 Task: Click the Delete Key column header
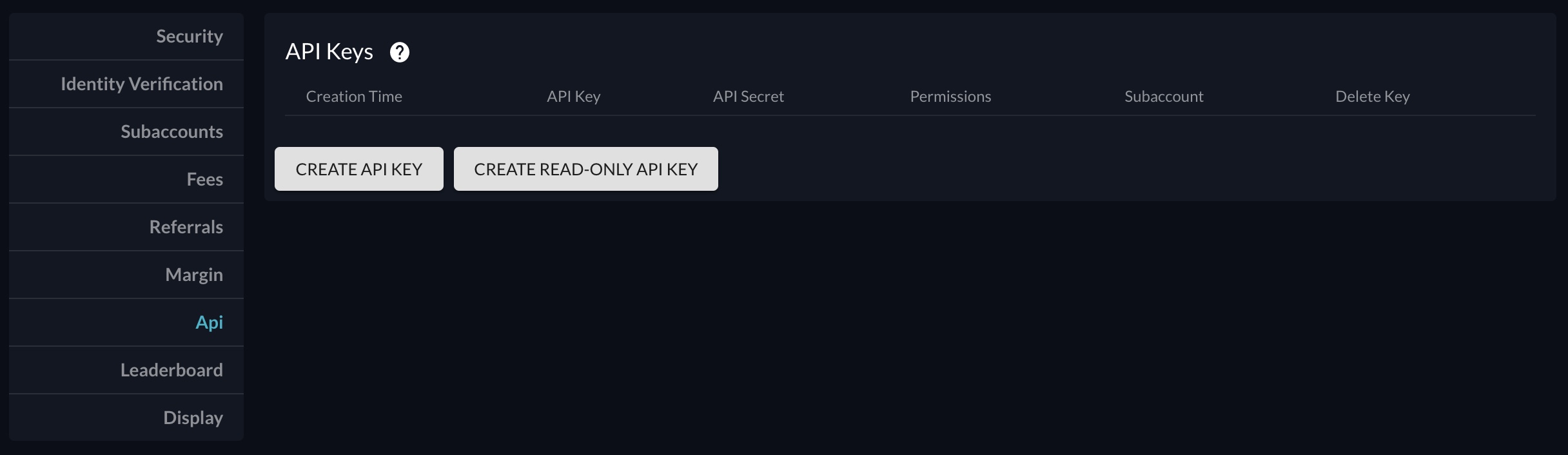[1372, 97]
